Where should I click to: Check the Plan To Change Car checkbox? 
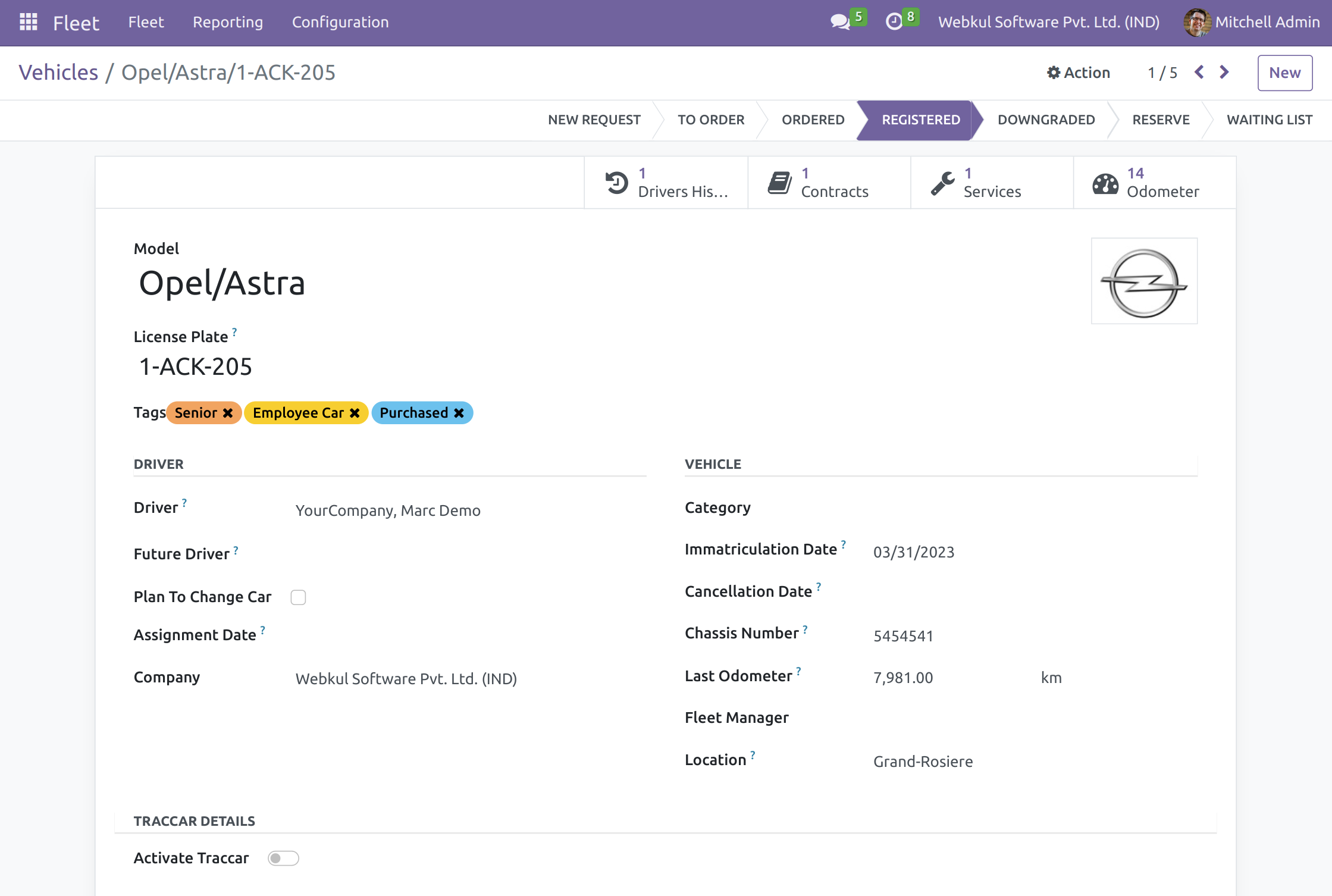click(298, 597)
